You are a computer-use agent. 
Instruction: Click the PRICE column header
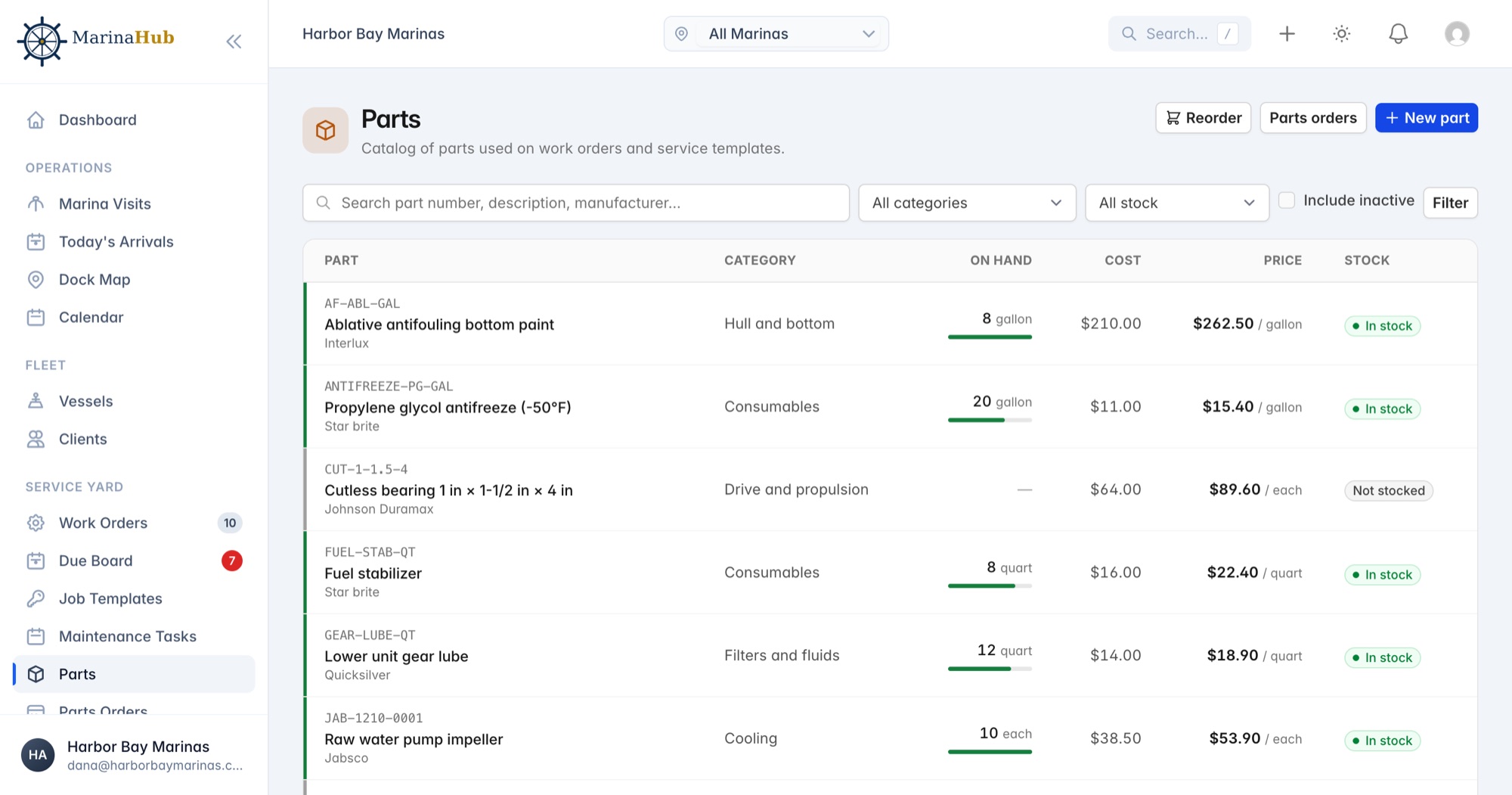pos(1282,260)
